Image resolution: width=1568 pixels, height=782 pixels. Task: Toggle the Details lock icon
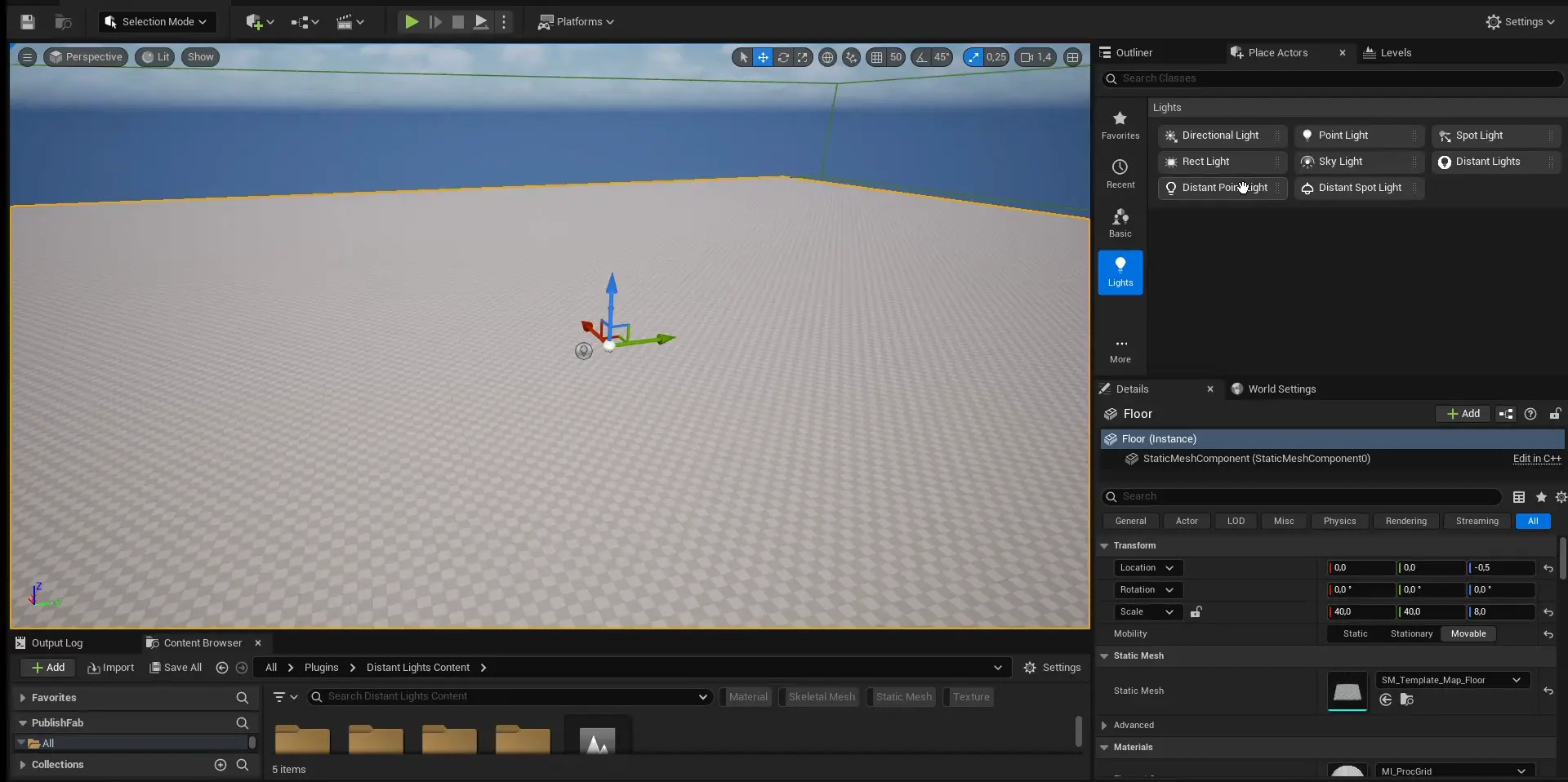click(x=1555, y=414)
